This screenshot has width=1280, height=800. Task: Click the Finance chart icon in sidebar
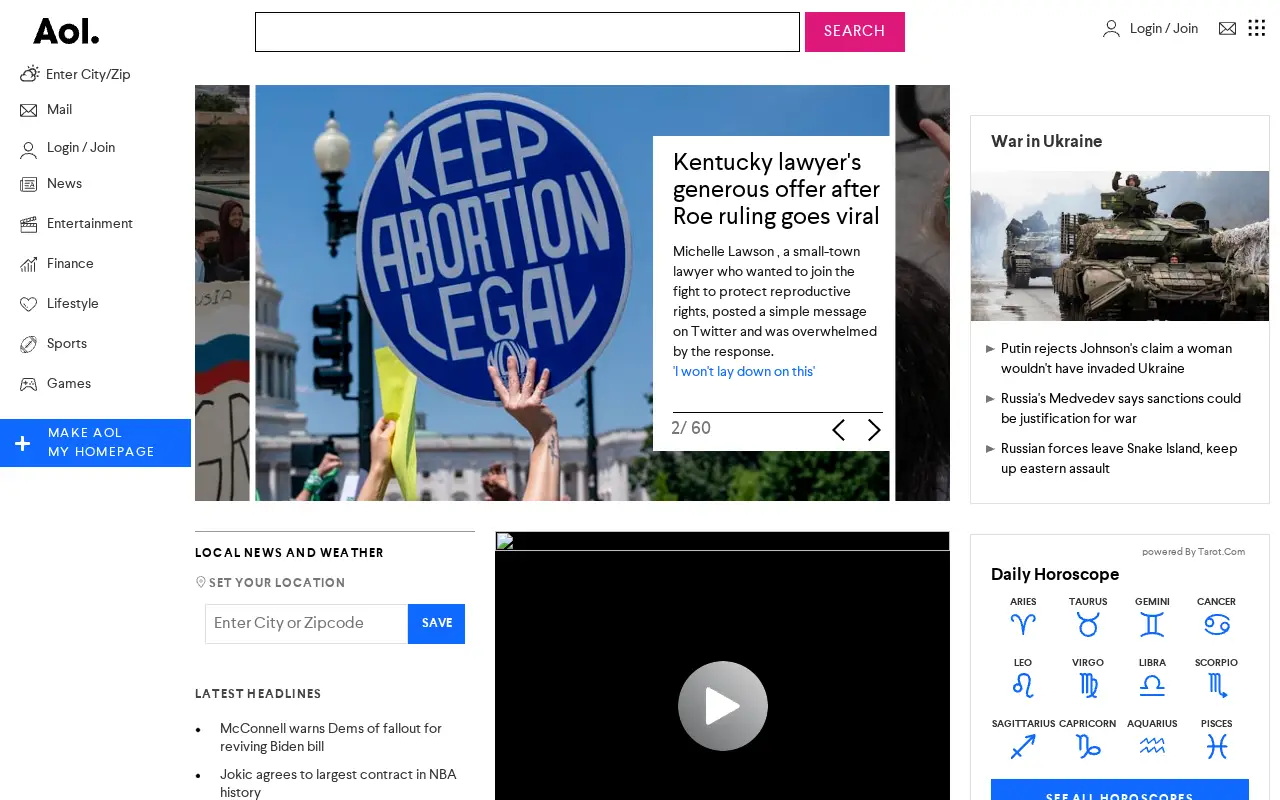[29, 264]
